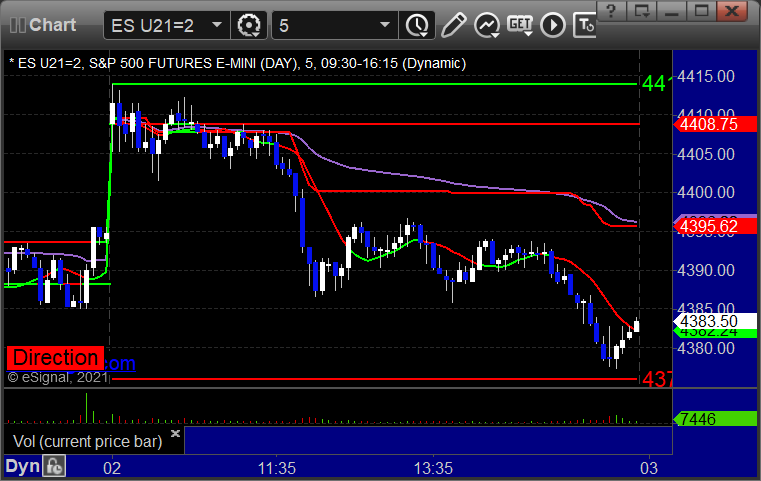This screenshot has width=761, height=481.
Task: Click the 13:35 time axis label
Action: [433, 468]
